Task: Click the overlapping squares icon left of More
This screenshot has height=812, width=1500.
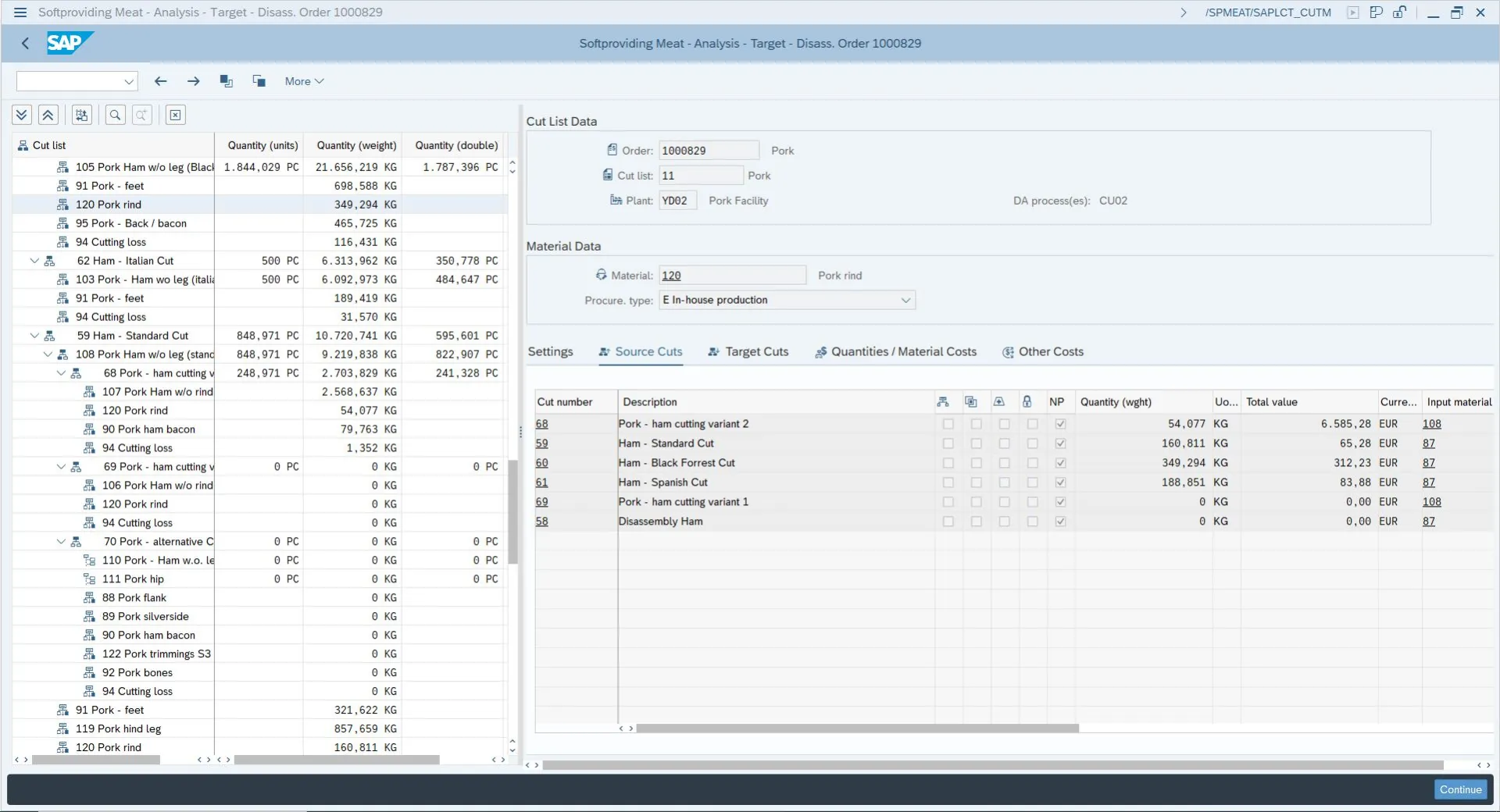Action: (259, 81)
